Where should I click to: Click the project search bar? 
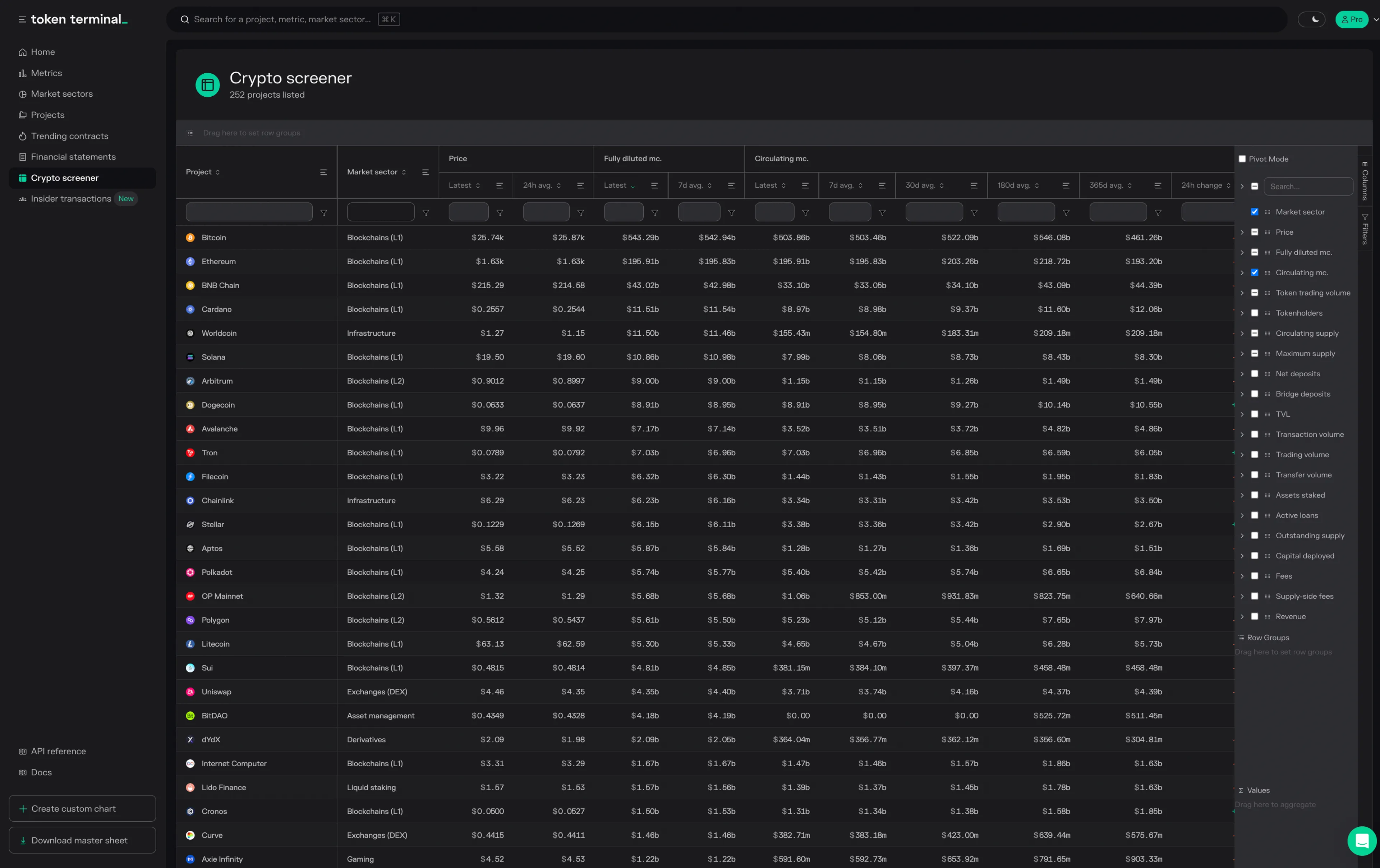[x=282, y=19]
